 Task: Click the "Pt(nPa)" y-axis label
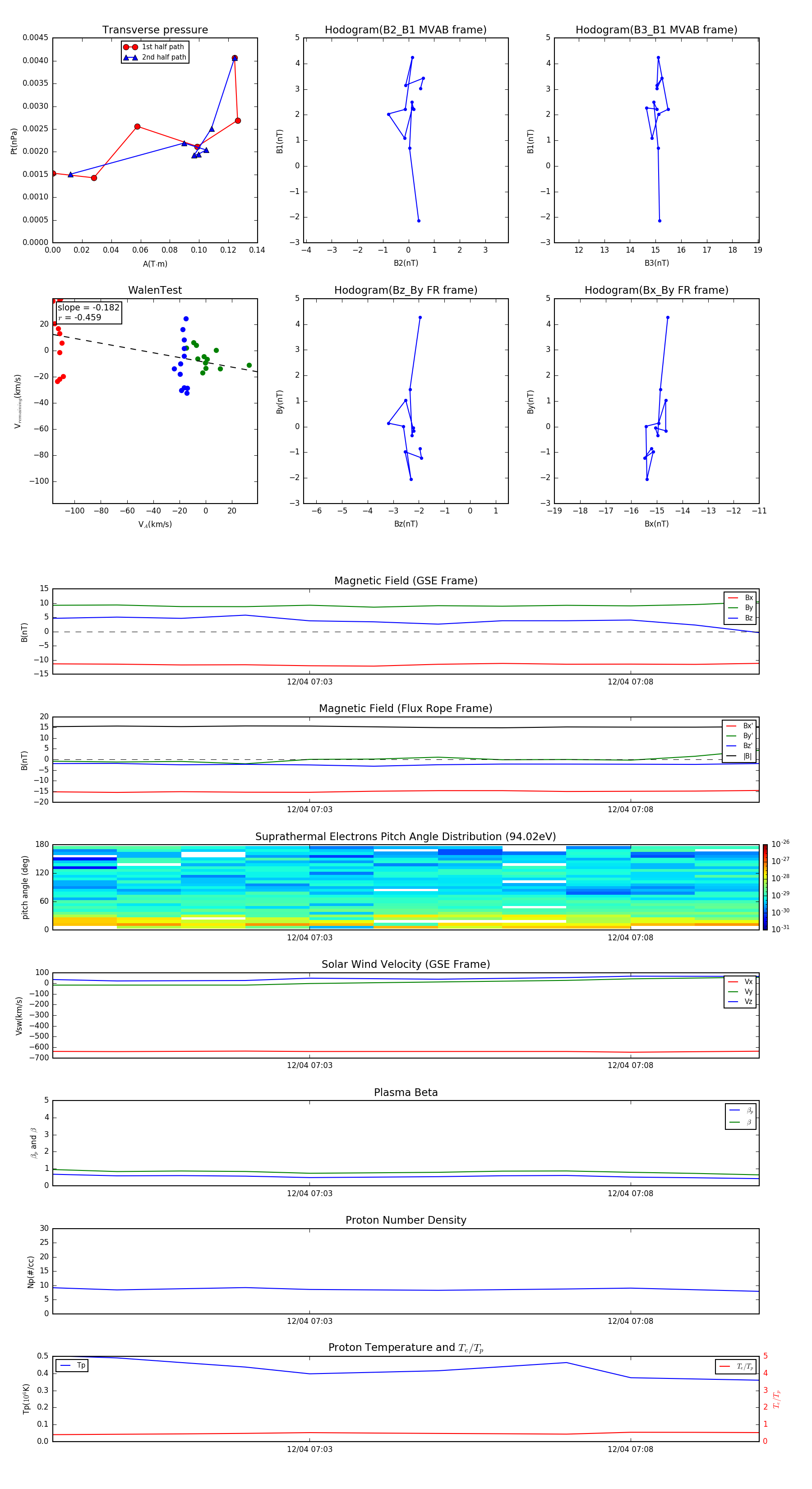(14, 141)
